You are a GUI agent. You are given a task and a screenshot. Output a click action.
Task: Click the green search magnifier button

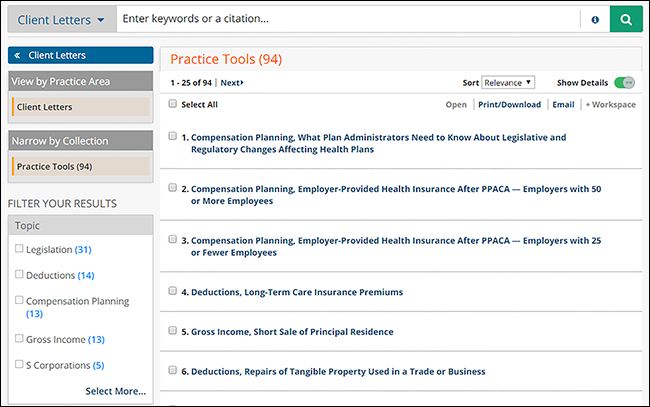pos(626,19)
